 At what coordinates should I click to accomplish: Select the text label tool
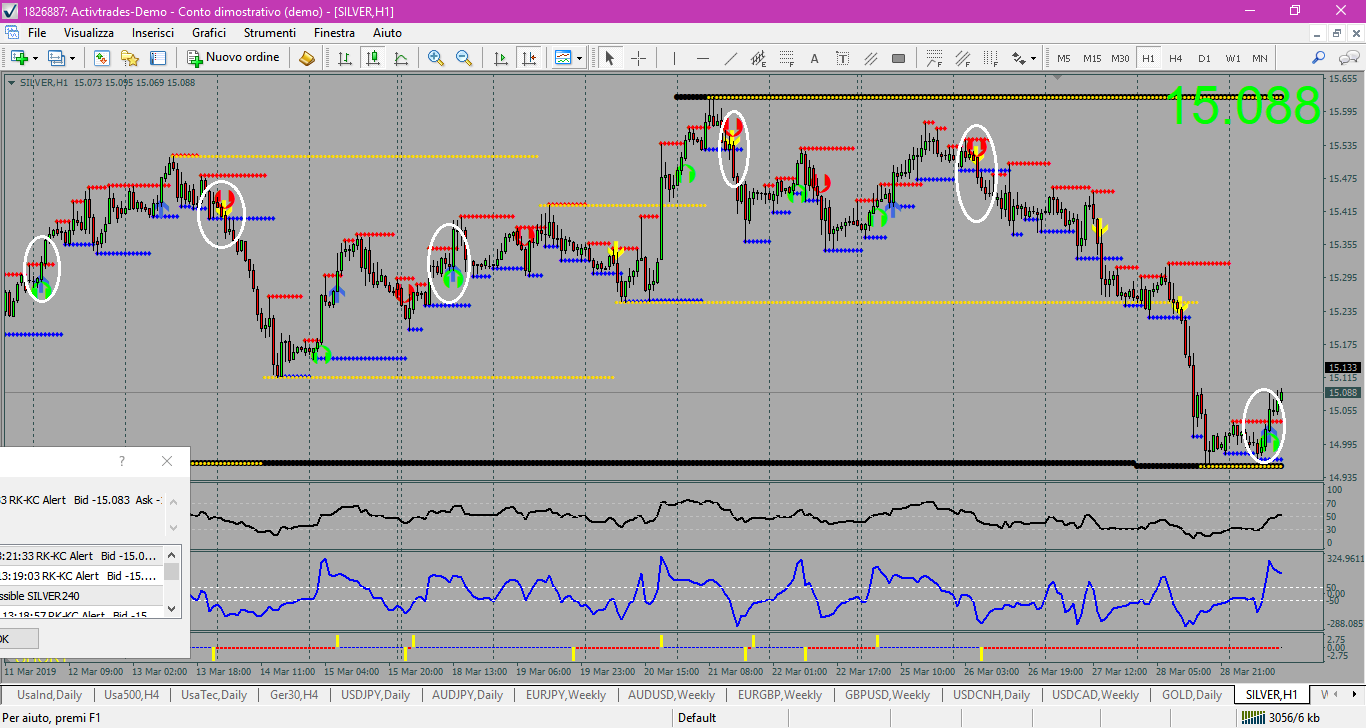coord(843,58)
